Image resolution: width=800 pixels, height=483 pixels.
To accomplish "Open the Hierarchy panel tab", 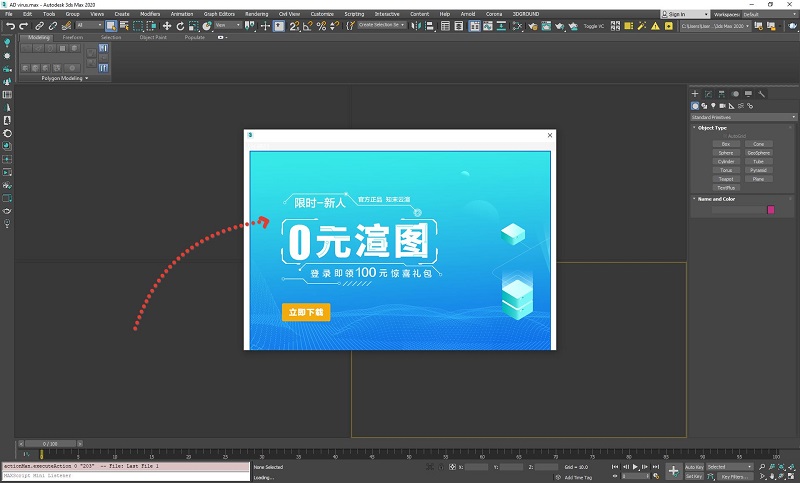I will [721, 94].
